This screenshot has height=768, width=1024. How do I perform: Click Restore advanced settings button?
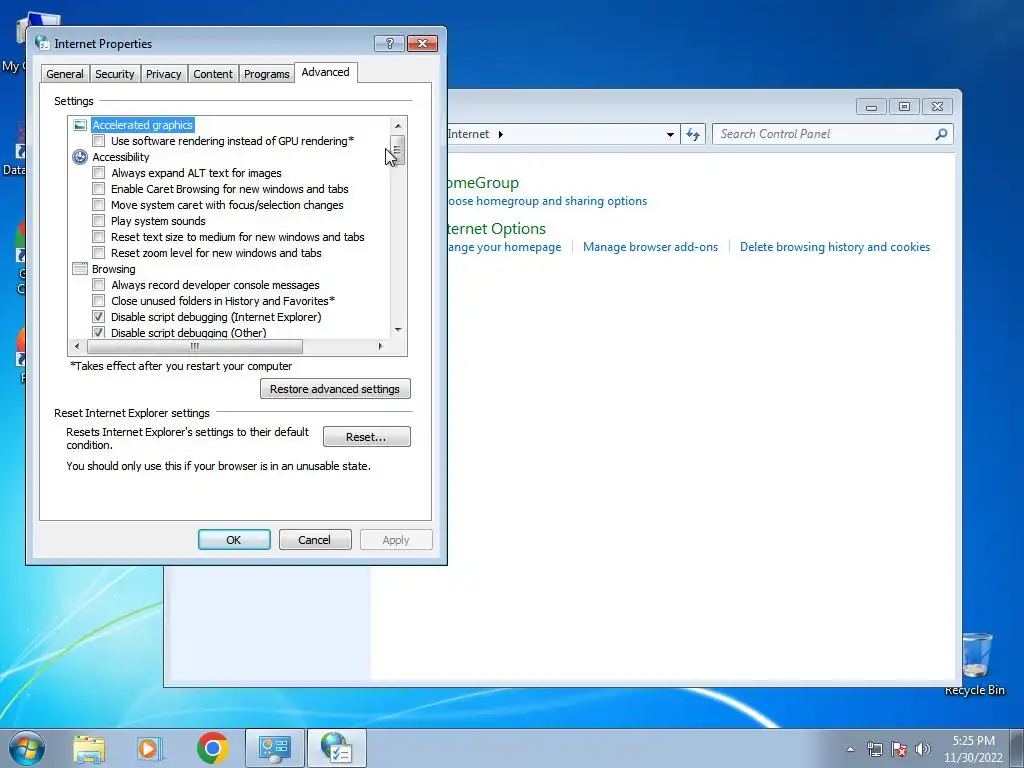(x=335, y=389)
